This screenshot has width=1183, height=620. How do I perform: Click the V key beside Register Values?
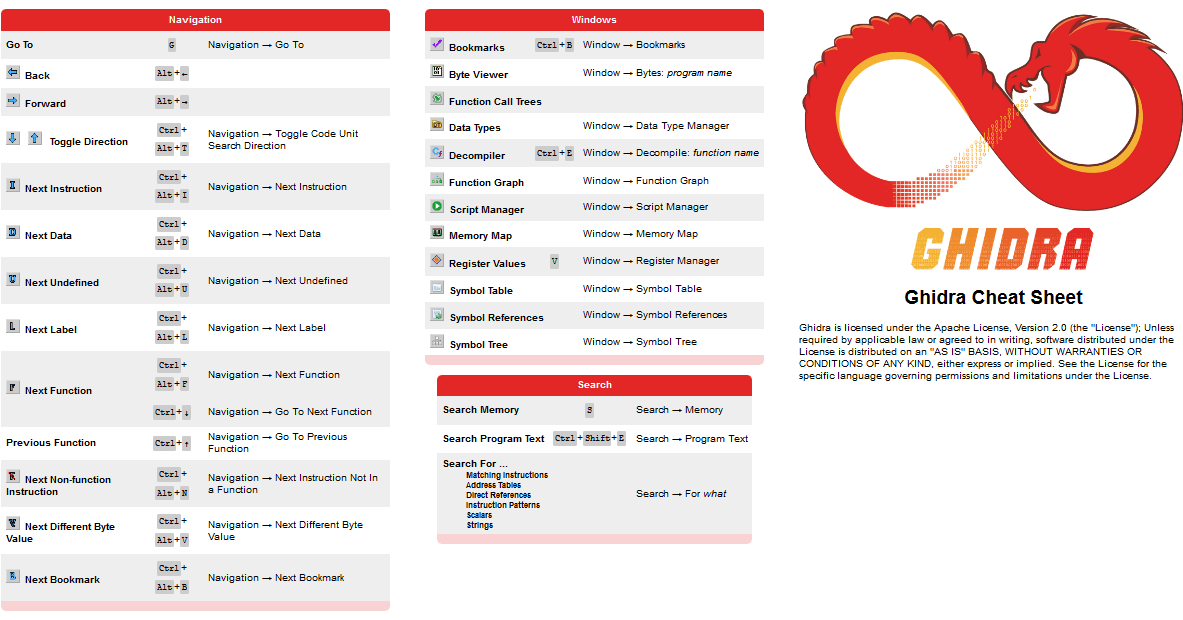tap(555, 262)
